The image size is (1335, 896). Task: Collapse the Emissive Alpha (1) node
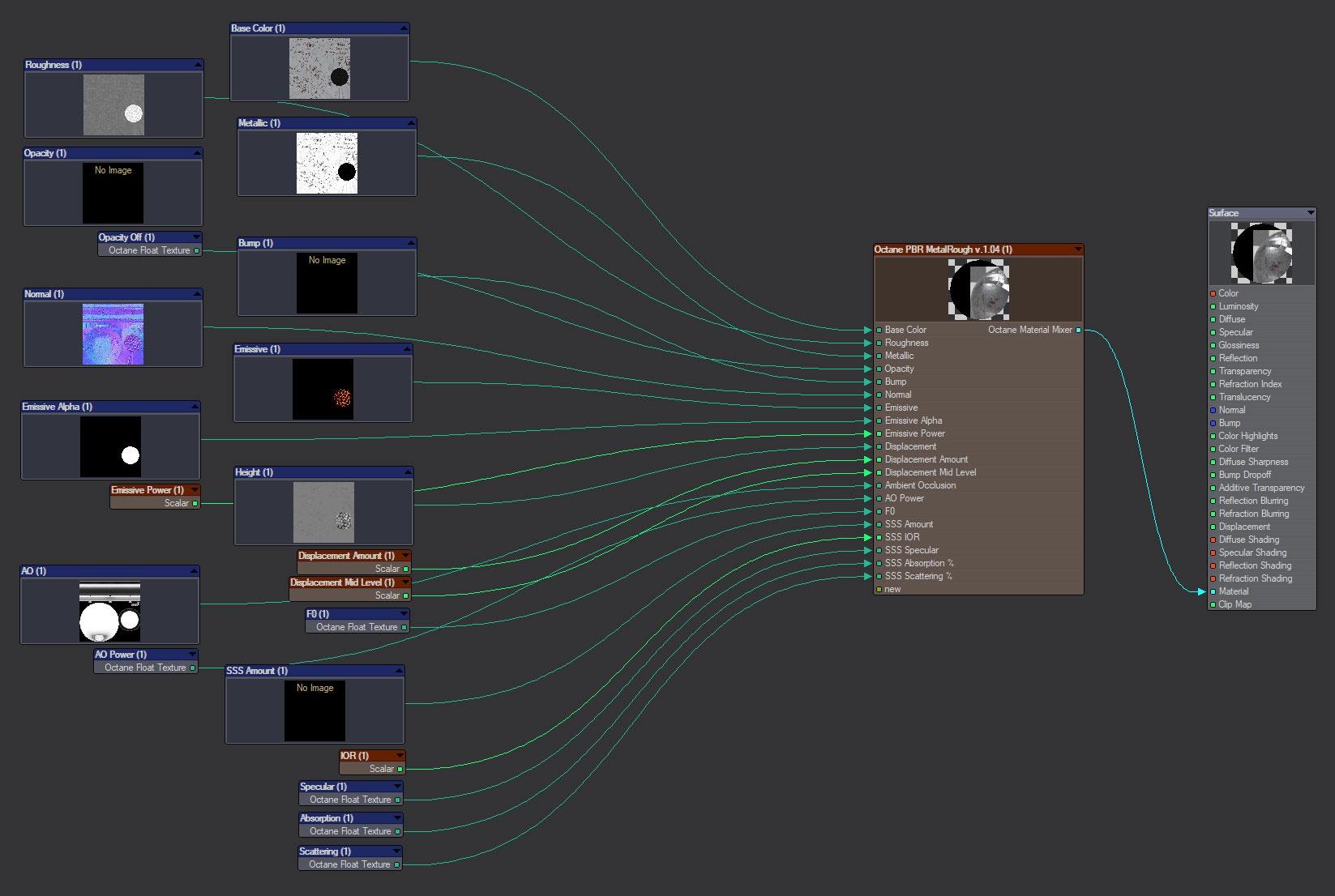(194, 407)
